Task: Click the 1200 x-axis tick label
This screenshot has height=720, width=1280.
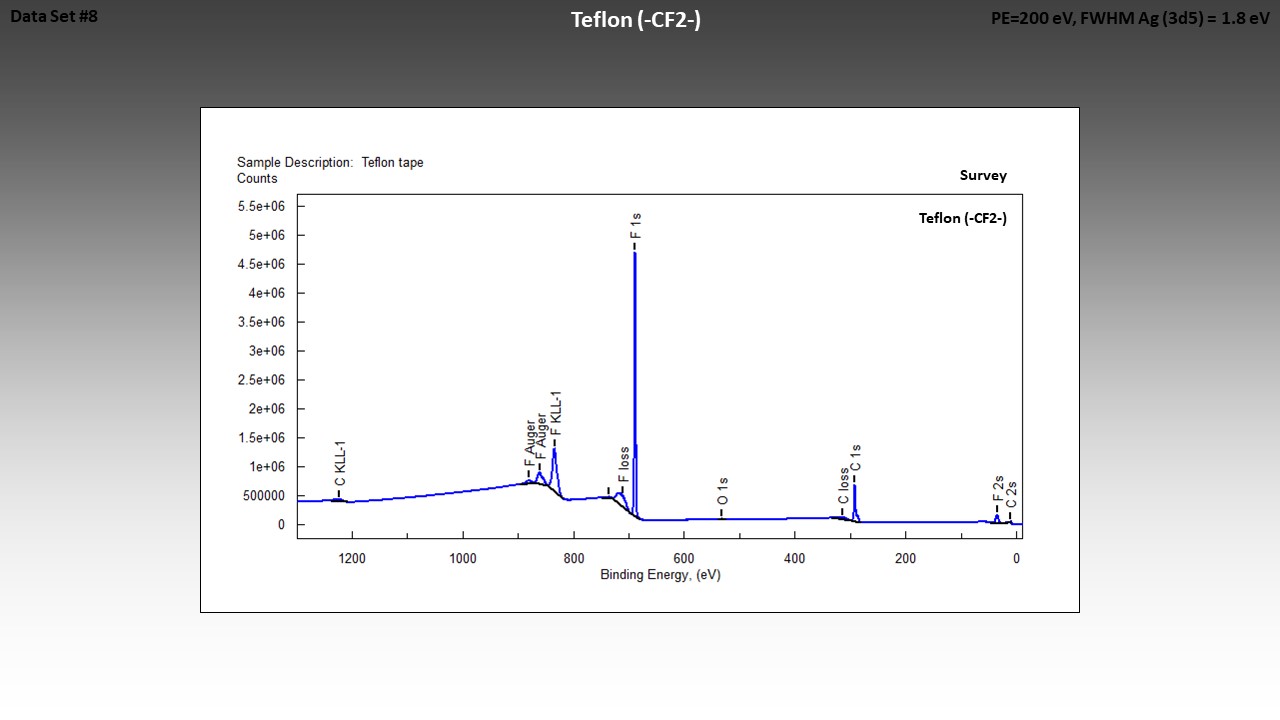Action: (352, 559)
